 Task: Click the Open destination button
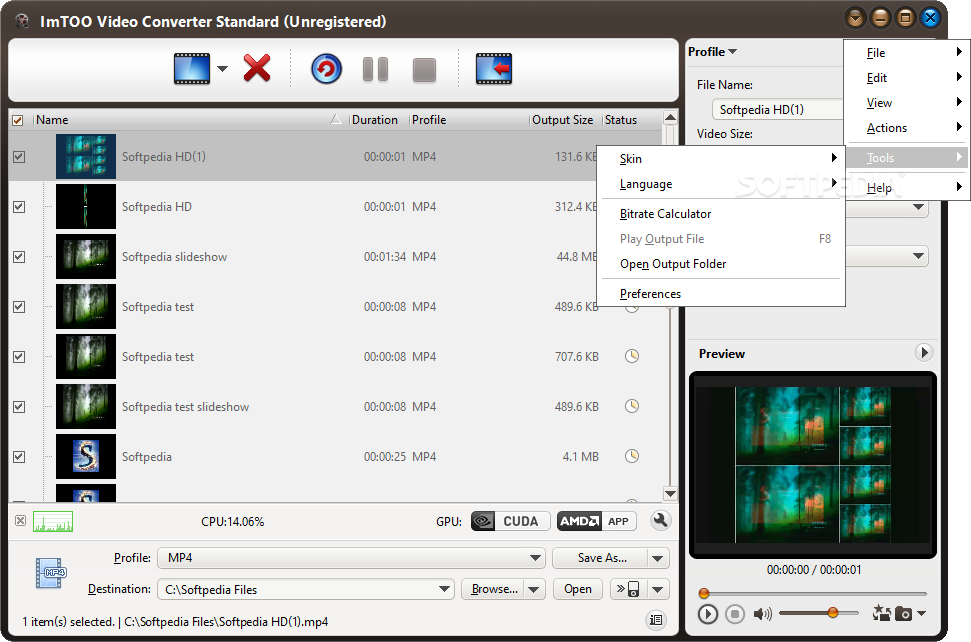(577, 589)
